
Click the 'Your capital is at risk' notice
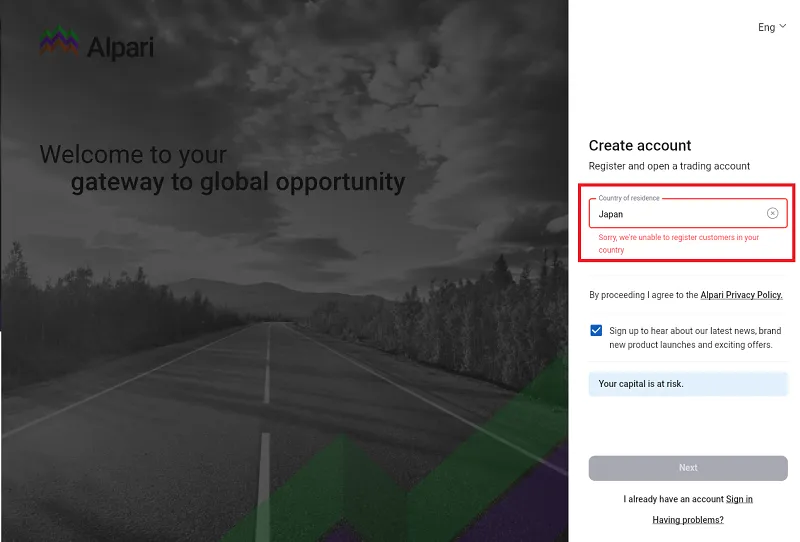[641, 383]
